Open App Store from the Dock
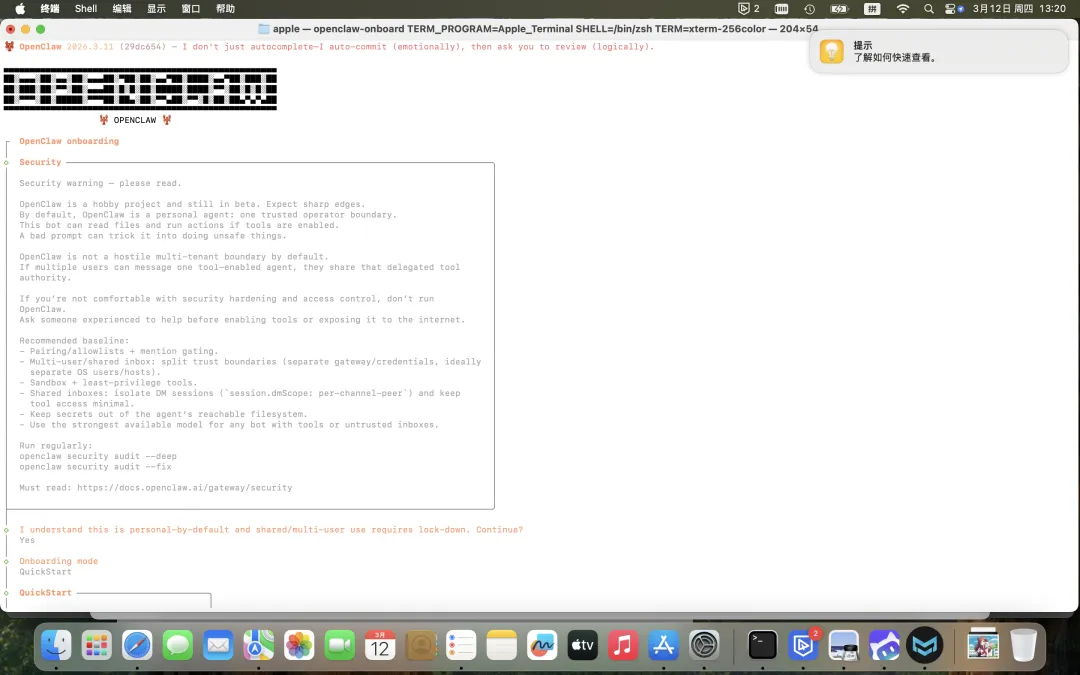 663,645
